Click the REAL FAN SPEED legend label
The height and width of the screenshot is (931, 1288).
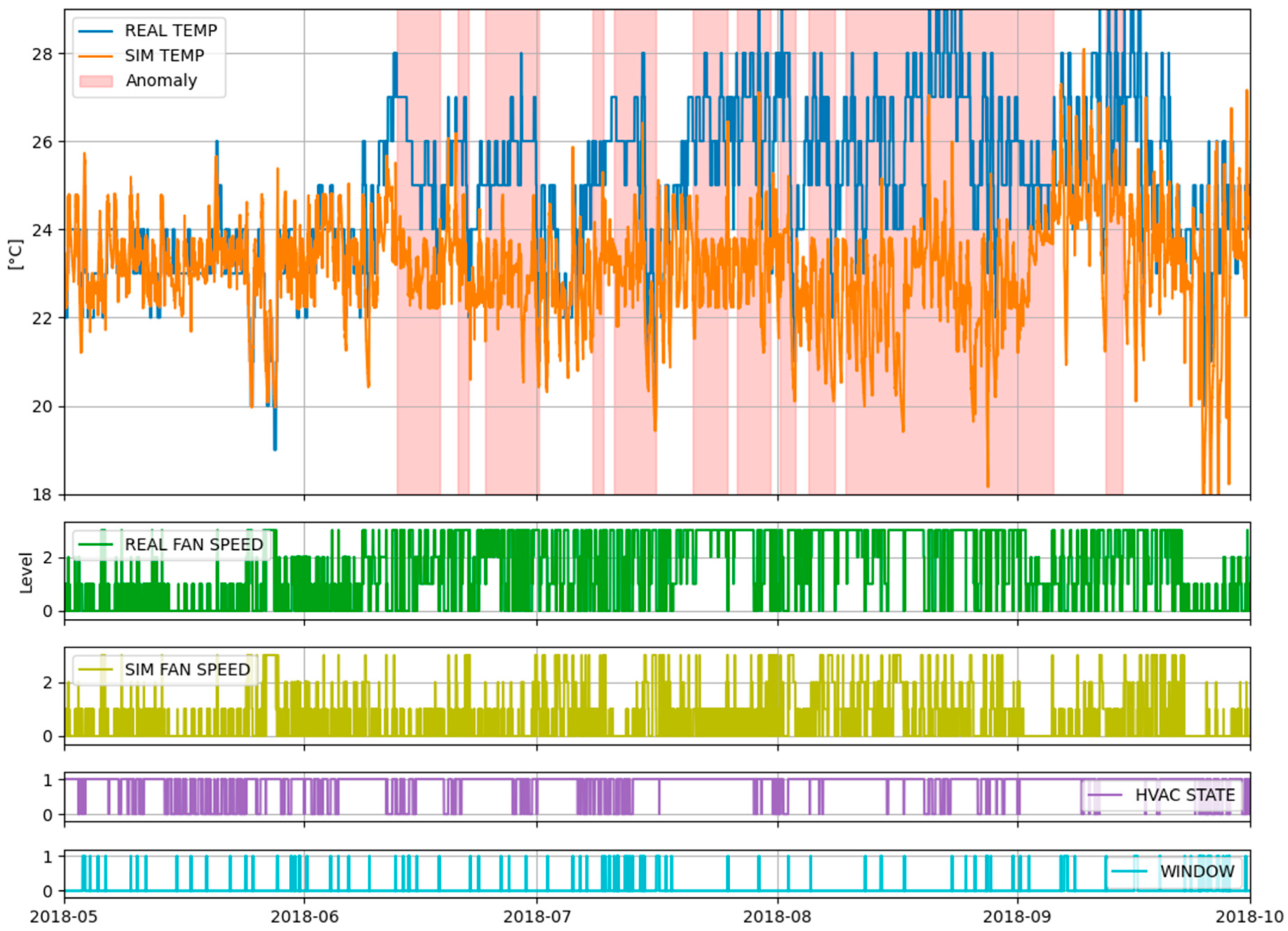[x=194, y=544]
